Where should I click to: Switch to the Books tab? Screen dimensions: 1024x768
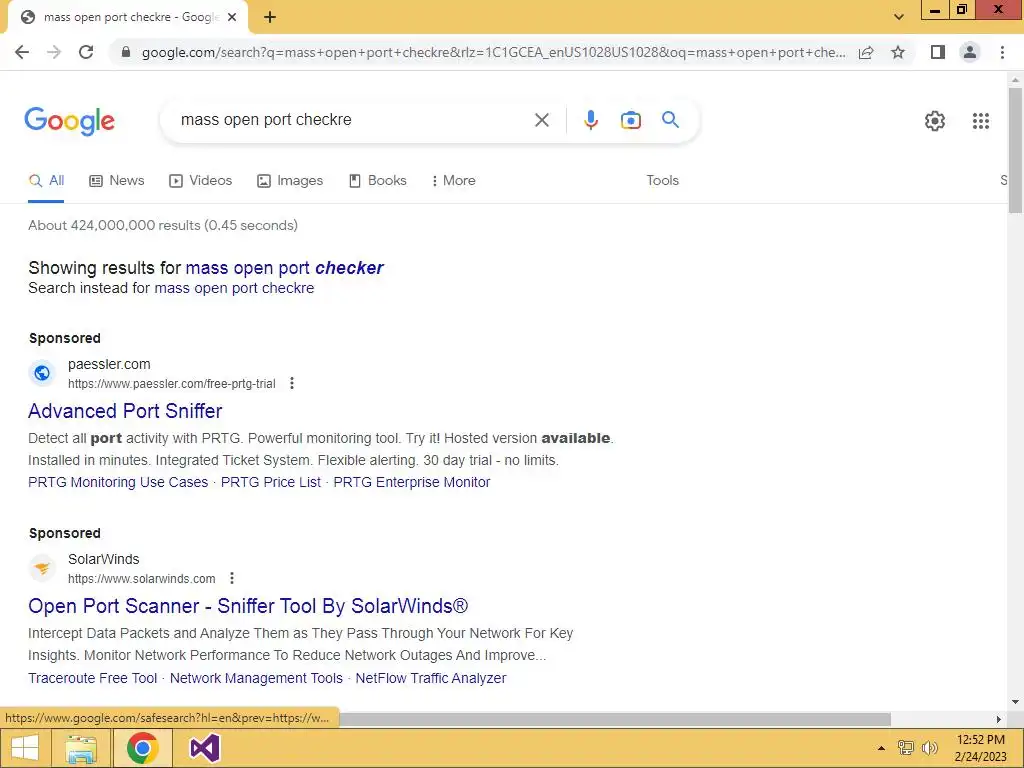tap(377, 181)
